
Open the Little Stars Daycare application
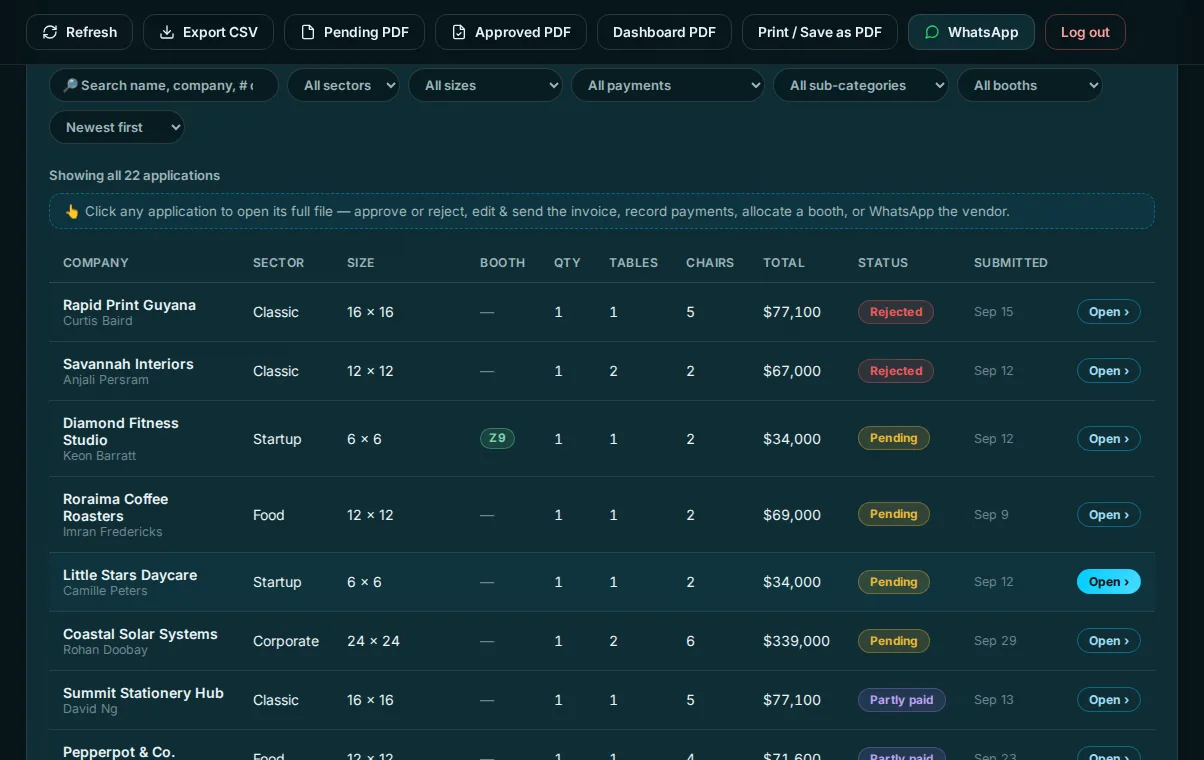(x=1109, y=582)
